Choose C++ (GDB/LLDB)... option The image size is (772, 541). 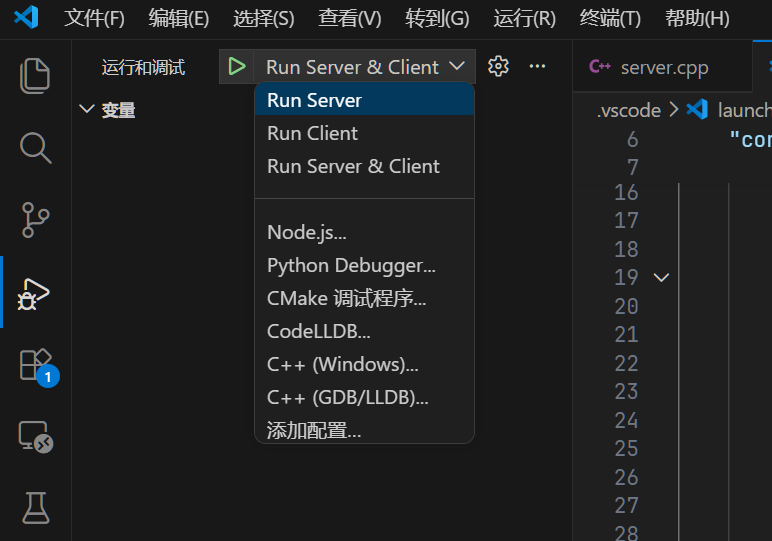point(364,397)
